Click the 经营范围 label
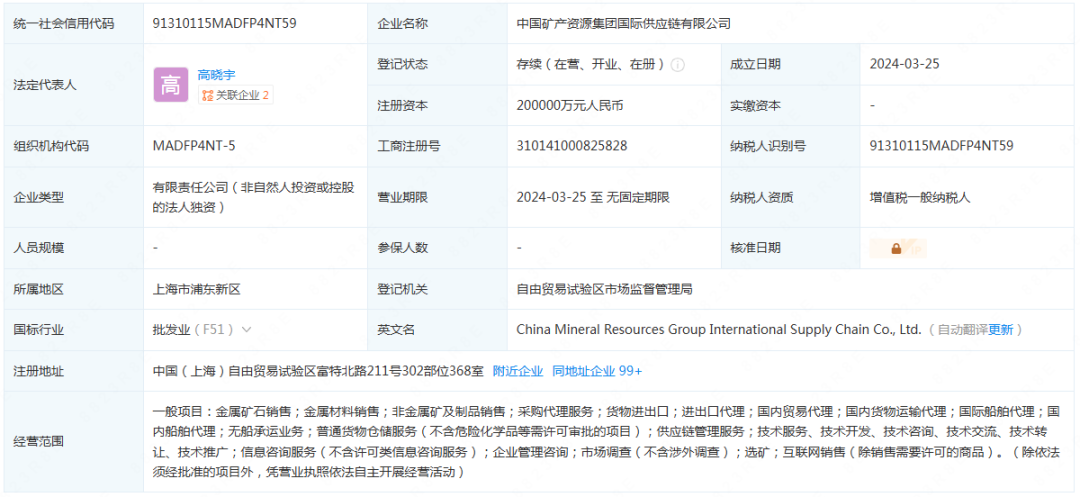 pos(39,441)
